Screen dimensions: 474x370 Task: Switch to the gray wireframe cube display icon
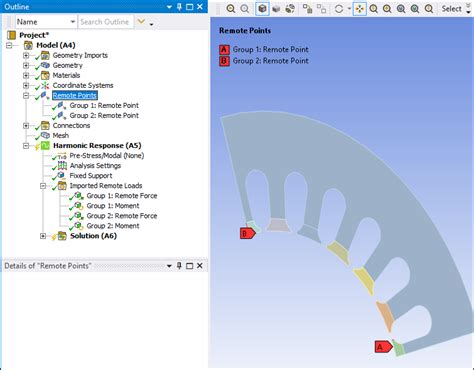(276, 9)
